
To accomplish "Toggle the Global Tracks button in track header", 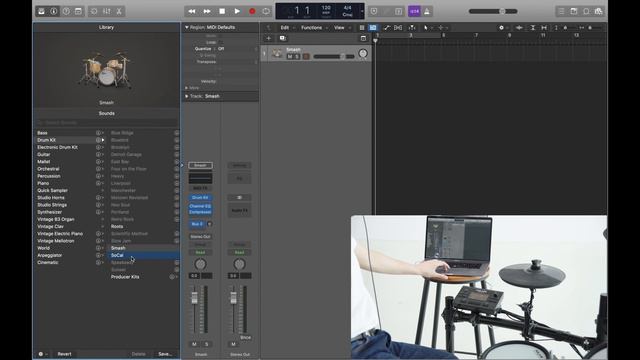I will (363, 38).
